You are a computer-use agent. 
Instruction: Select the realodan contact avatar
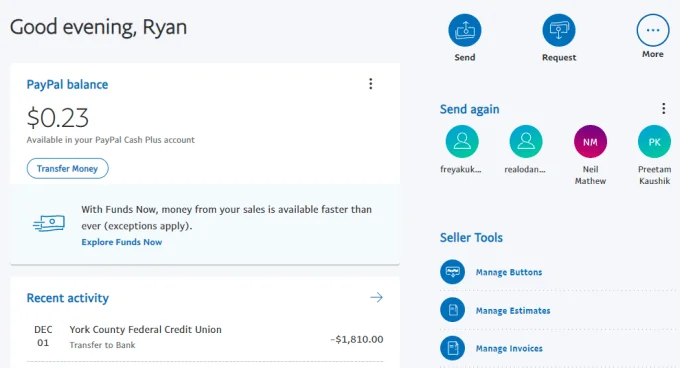click(526, 141)
